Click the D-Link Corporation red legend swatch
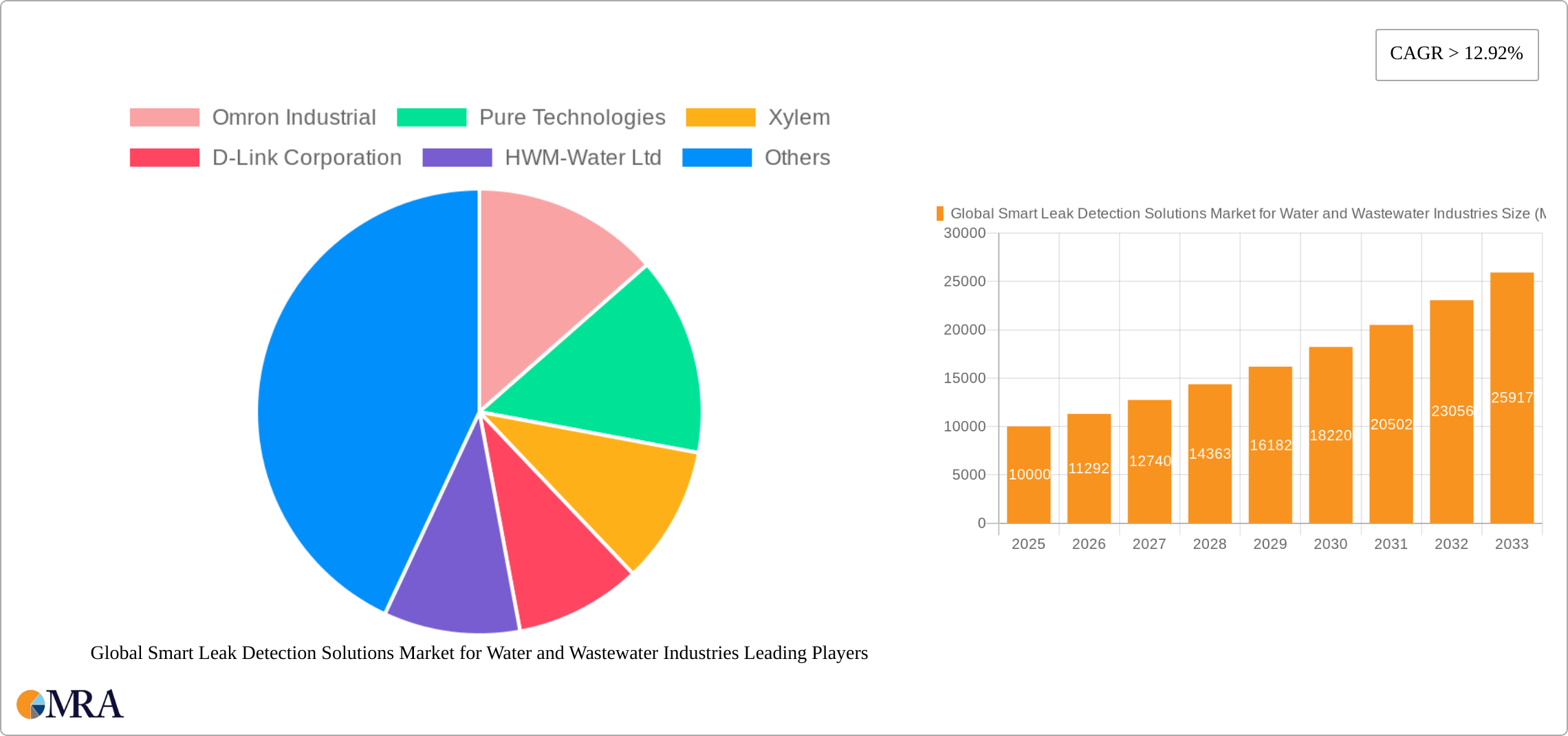 pyautogui.click(x=164, y=158)
